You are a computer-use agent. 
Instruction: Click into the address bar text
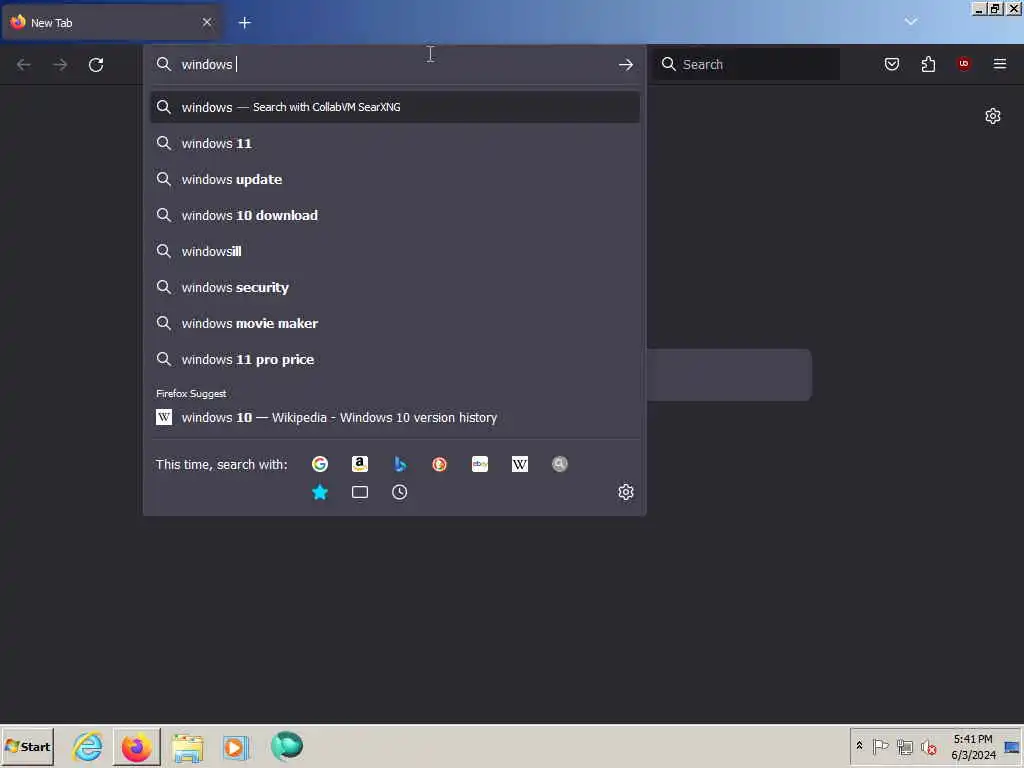392,65
